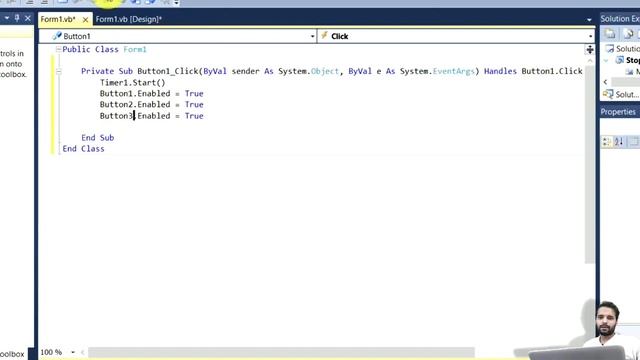Click the Form1 class name in code
640x360 pixels.
135,49
